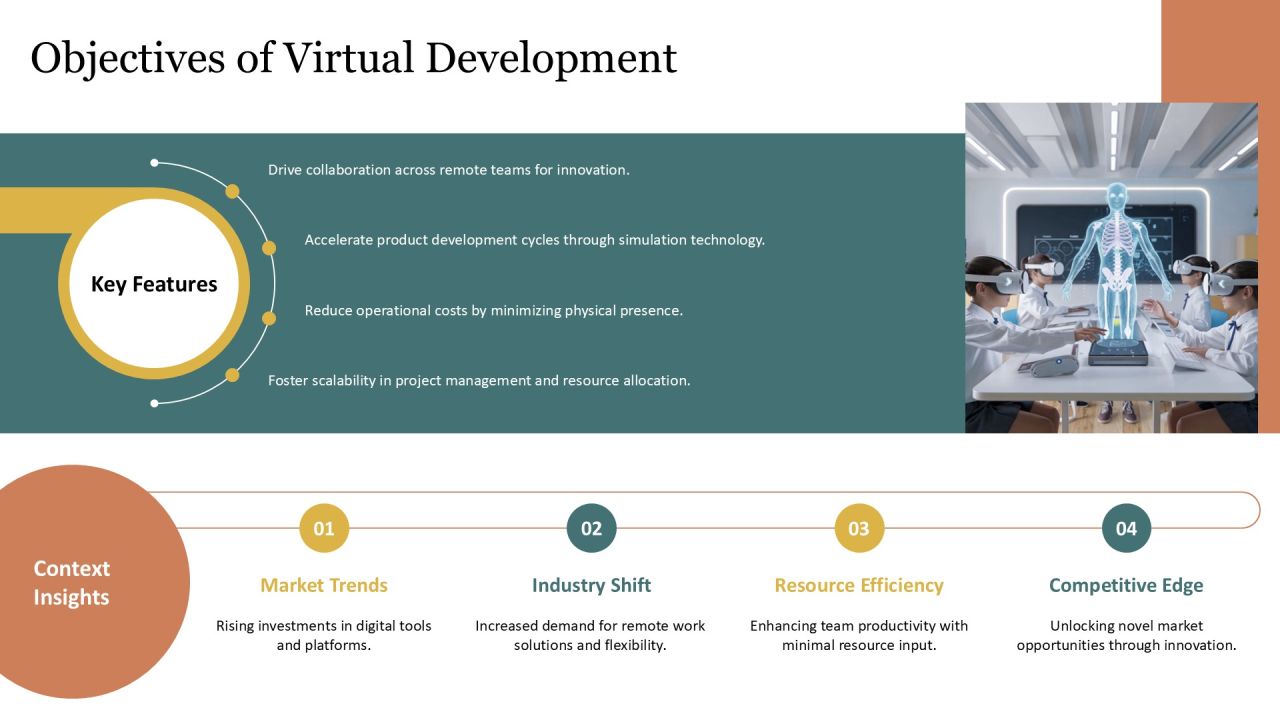Click text 'Foster scalability in project management and resource allocation.'
Viewport: 1280px width, 720px height.
tap(479, 380)
